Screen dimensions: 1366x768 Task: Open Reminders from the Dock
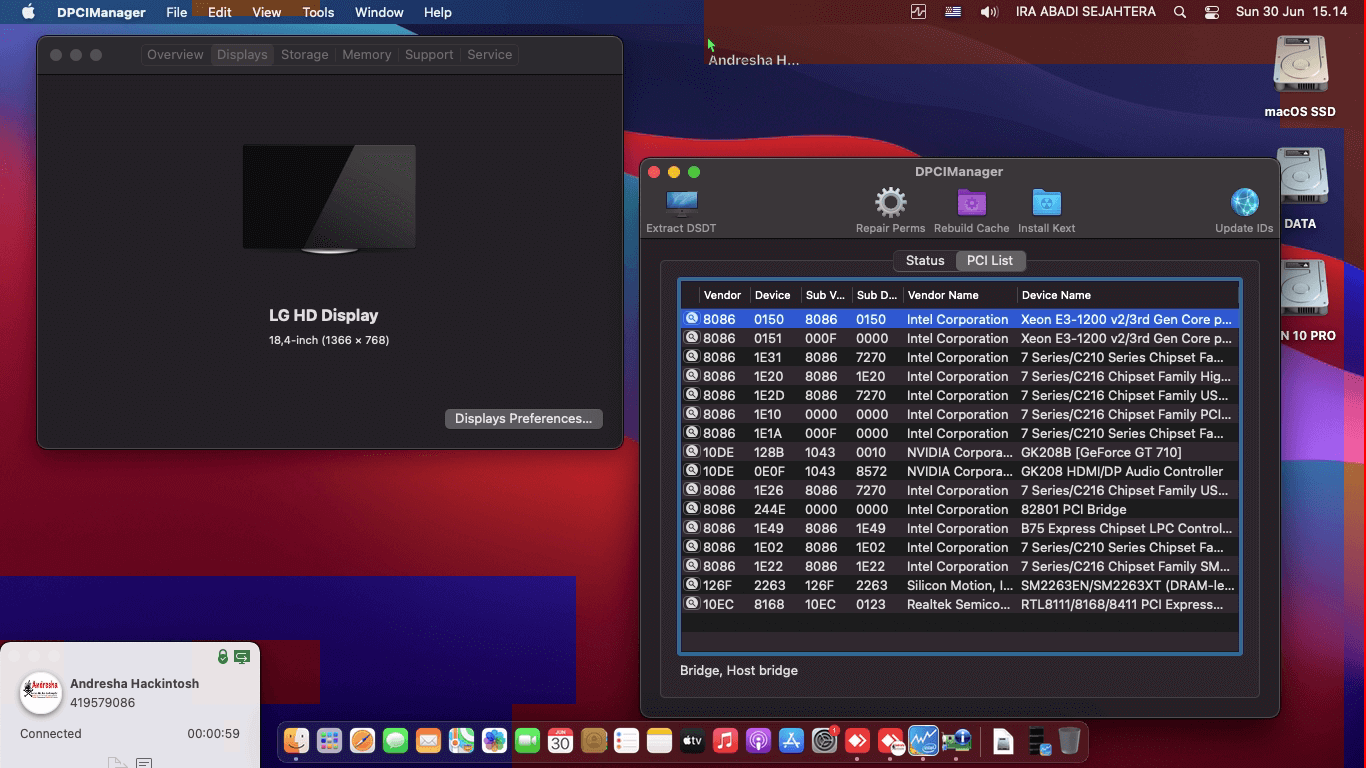click(626, 741)
